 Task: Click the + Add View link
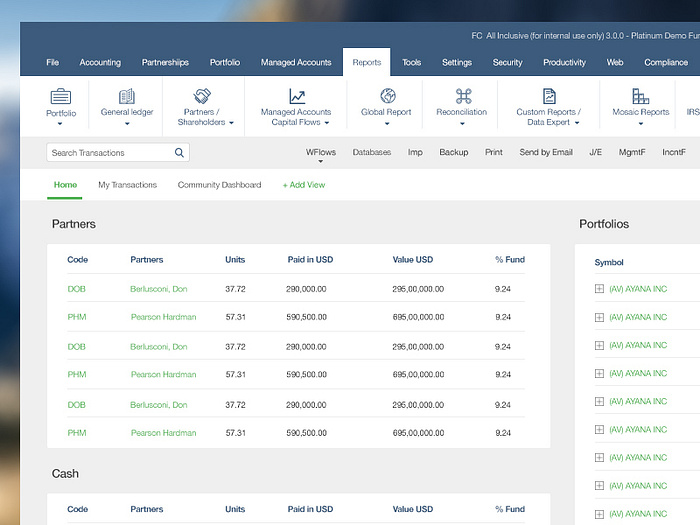point(304,185)
